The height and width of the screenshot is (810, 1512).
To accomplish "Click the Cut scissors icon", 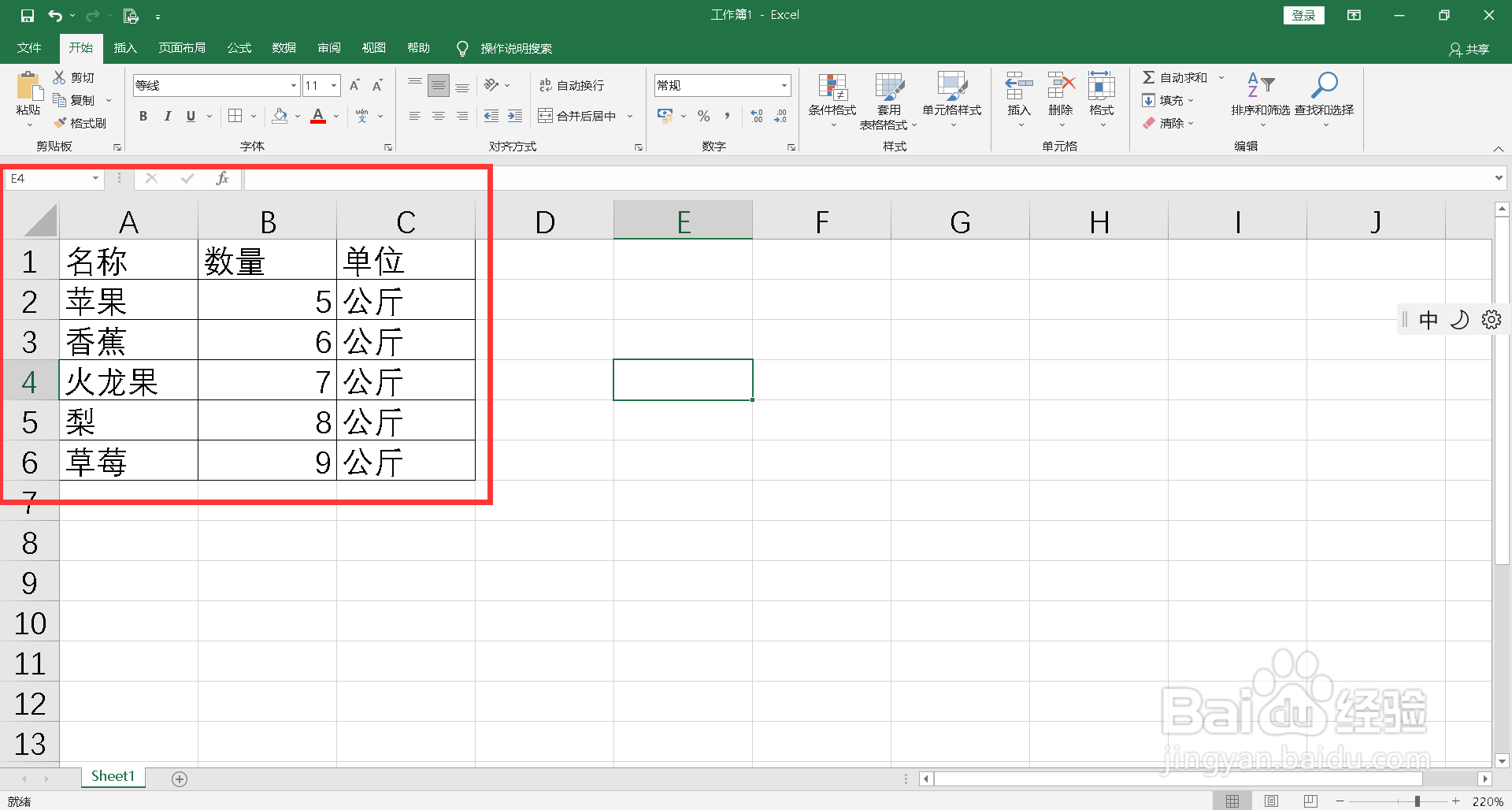I will pyautogui.click(x=59, y=77).
